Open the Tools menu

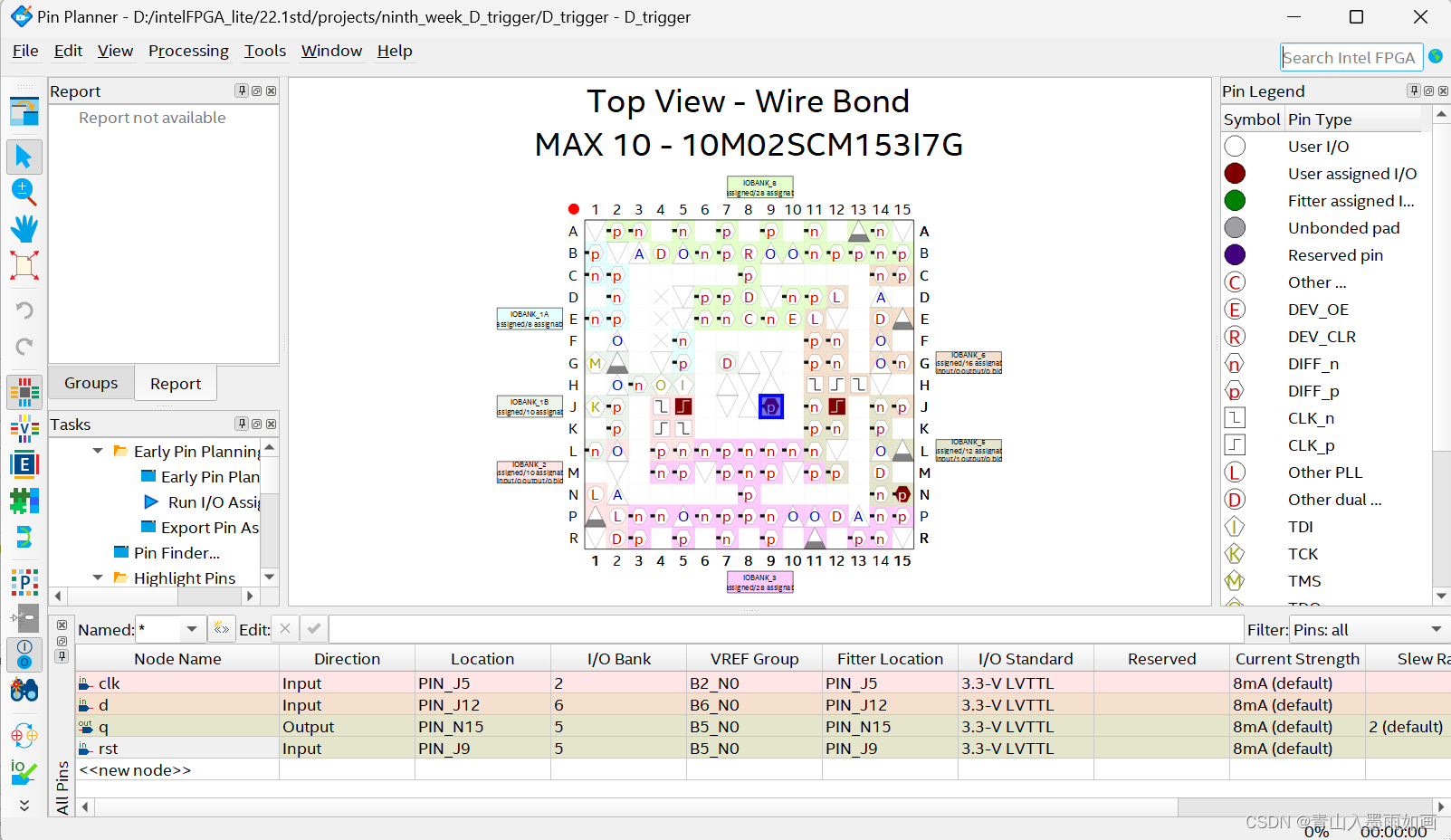[x=265, y=51]
